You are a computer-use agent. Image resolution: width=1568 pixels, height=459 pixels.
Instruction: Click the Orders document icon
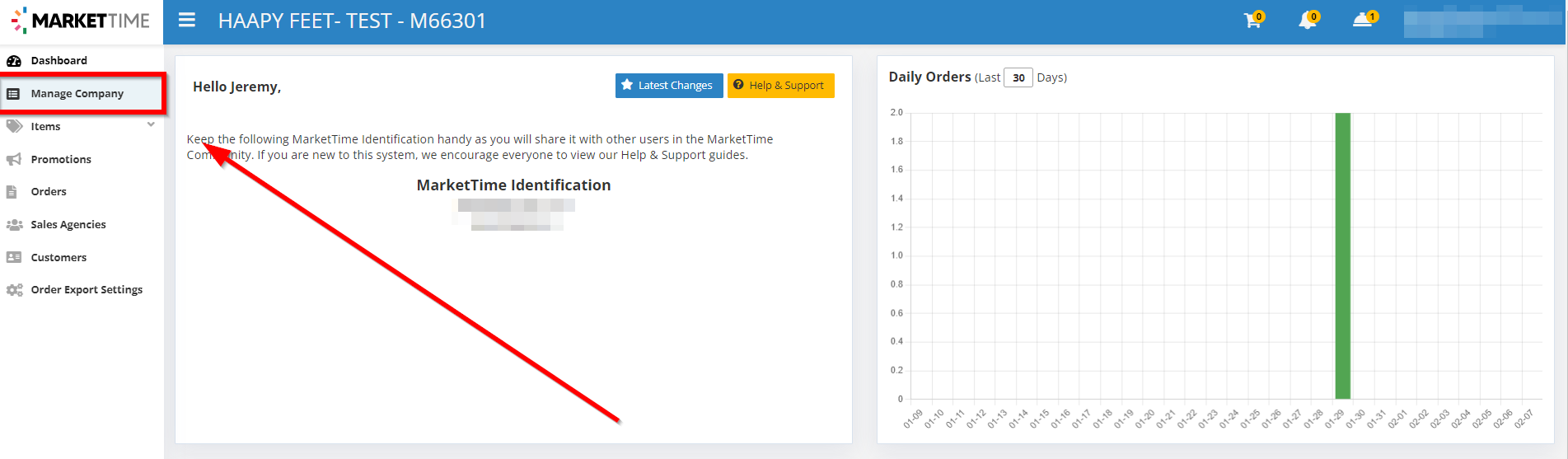coord(12,192)
